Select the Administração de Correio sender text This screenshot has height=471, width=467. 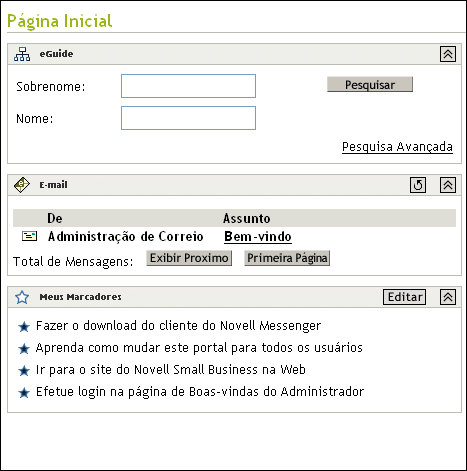click(x=125, y=237)
